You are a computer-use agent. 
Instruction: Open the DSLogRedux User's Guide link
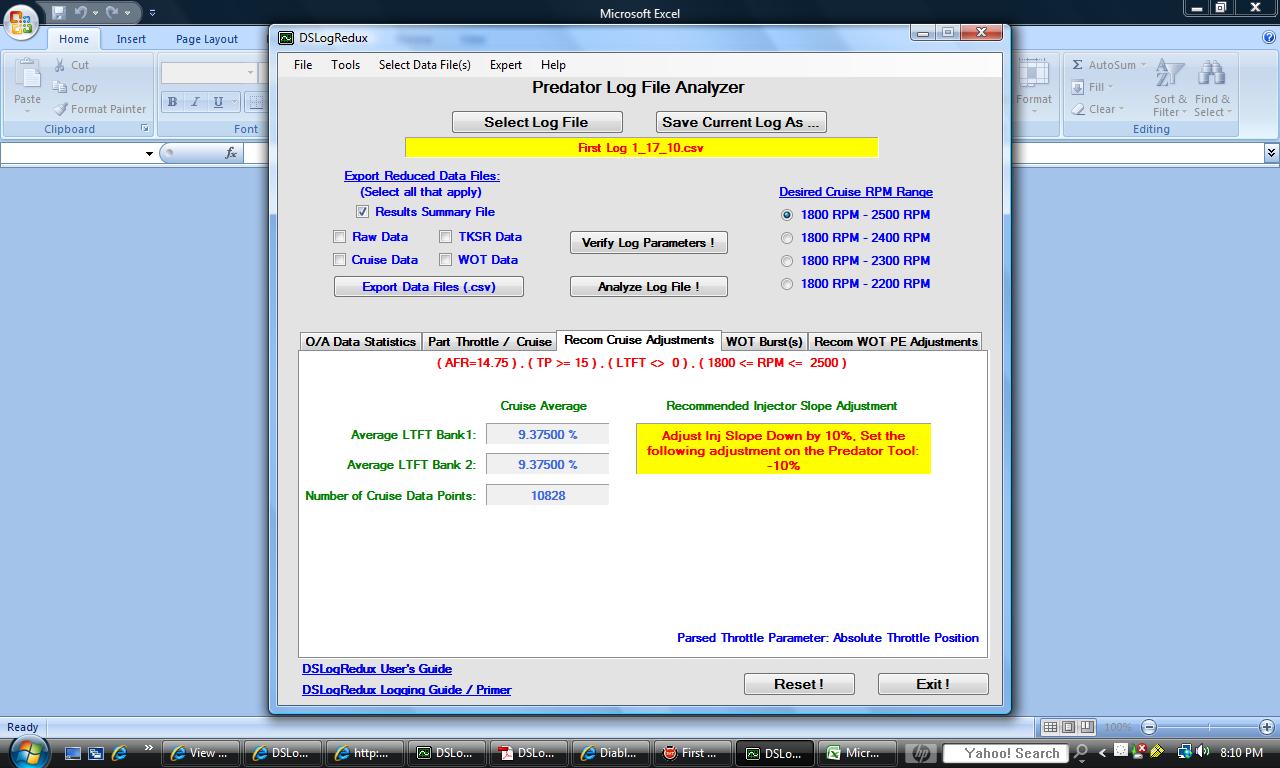(377, 669)
